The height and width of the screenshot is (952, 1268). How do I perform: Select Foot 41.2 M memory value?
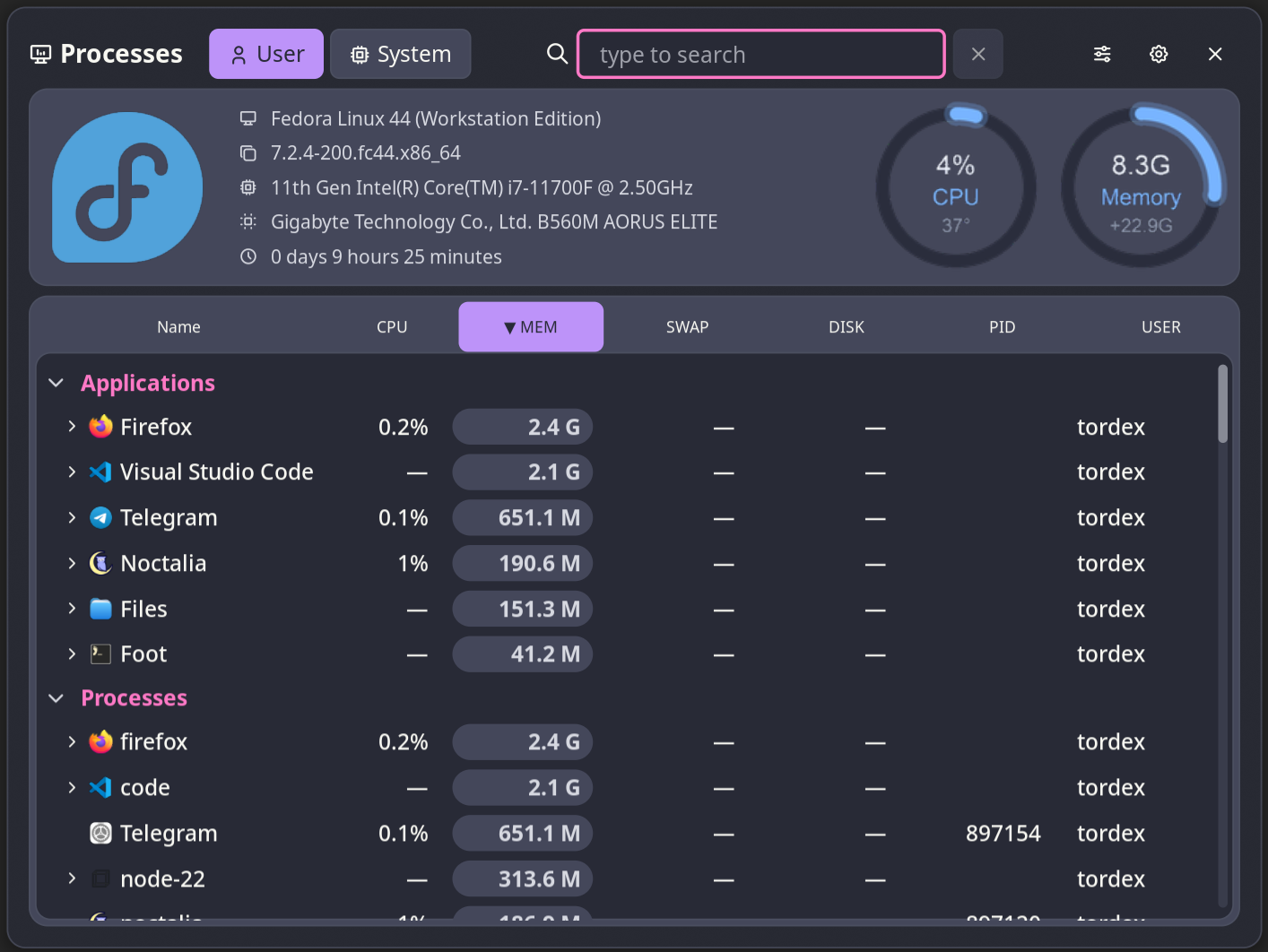(x=523, y=653)
